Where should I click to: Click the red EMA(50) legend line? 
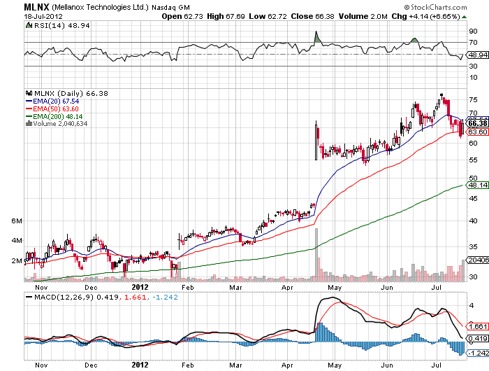pos(29,109)
